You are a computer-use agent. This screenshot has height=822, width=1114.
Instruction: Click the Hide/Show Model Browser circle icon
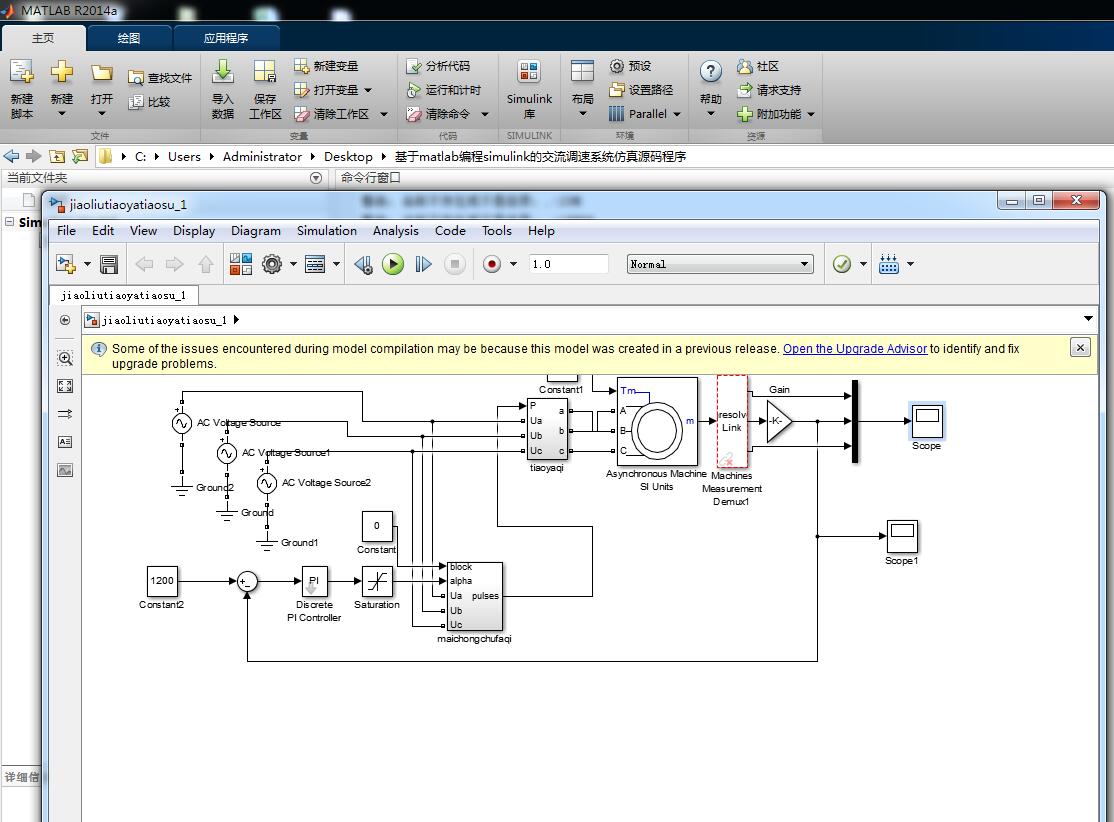coord(65,320)
